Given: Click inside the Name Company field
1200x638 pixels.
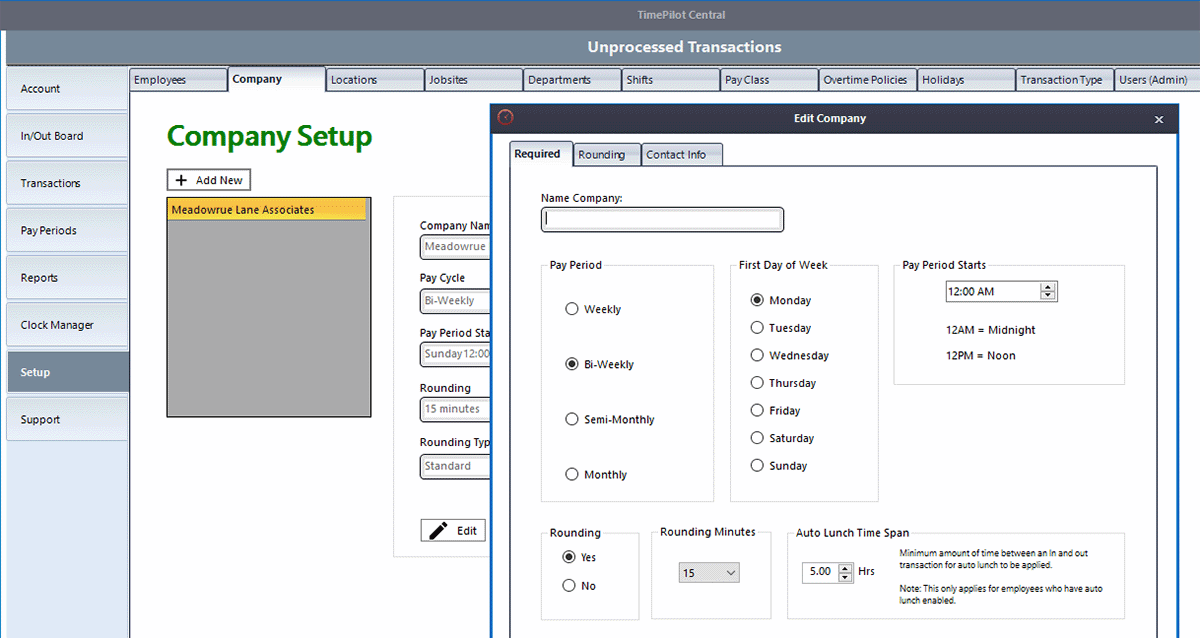Looking at the screenshot, I should pos(662,219).
